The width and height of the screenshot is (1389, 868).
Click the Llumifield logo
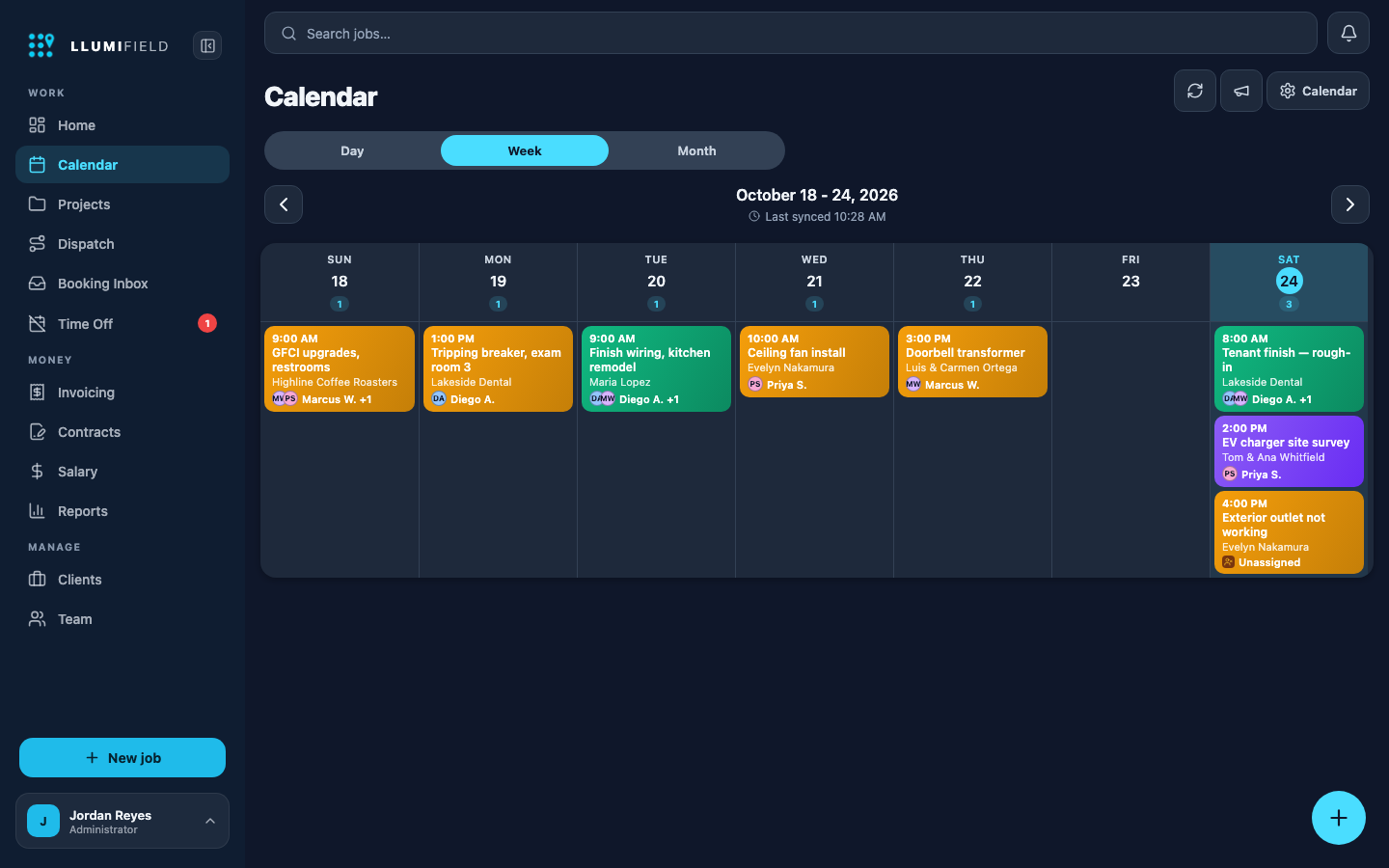98,45
